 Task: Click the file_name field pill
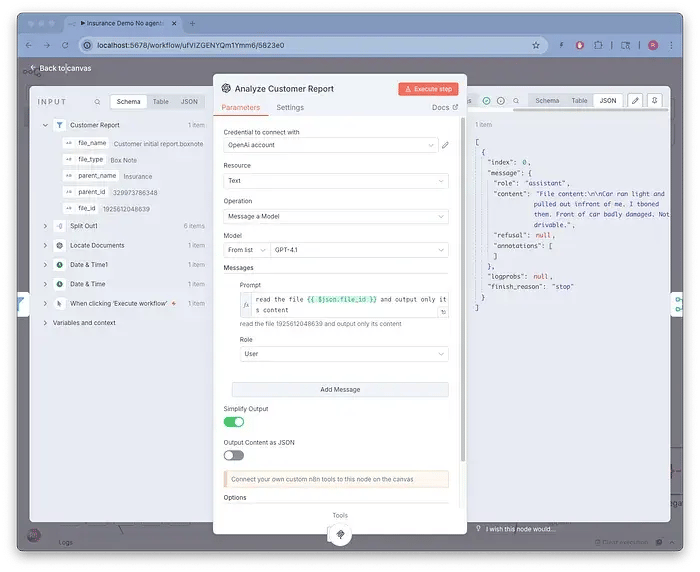(x=86, y=143)
